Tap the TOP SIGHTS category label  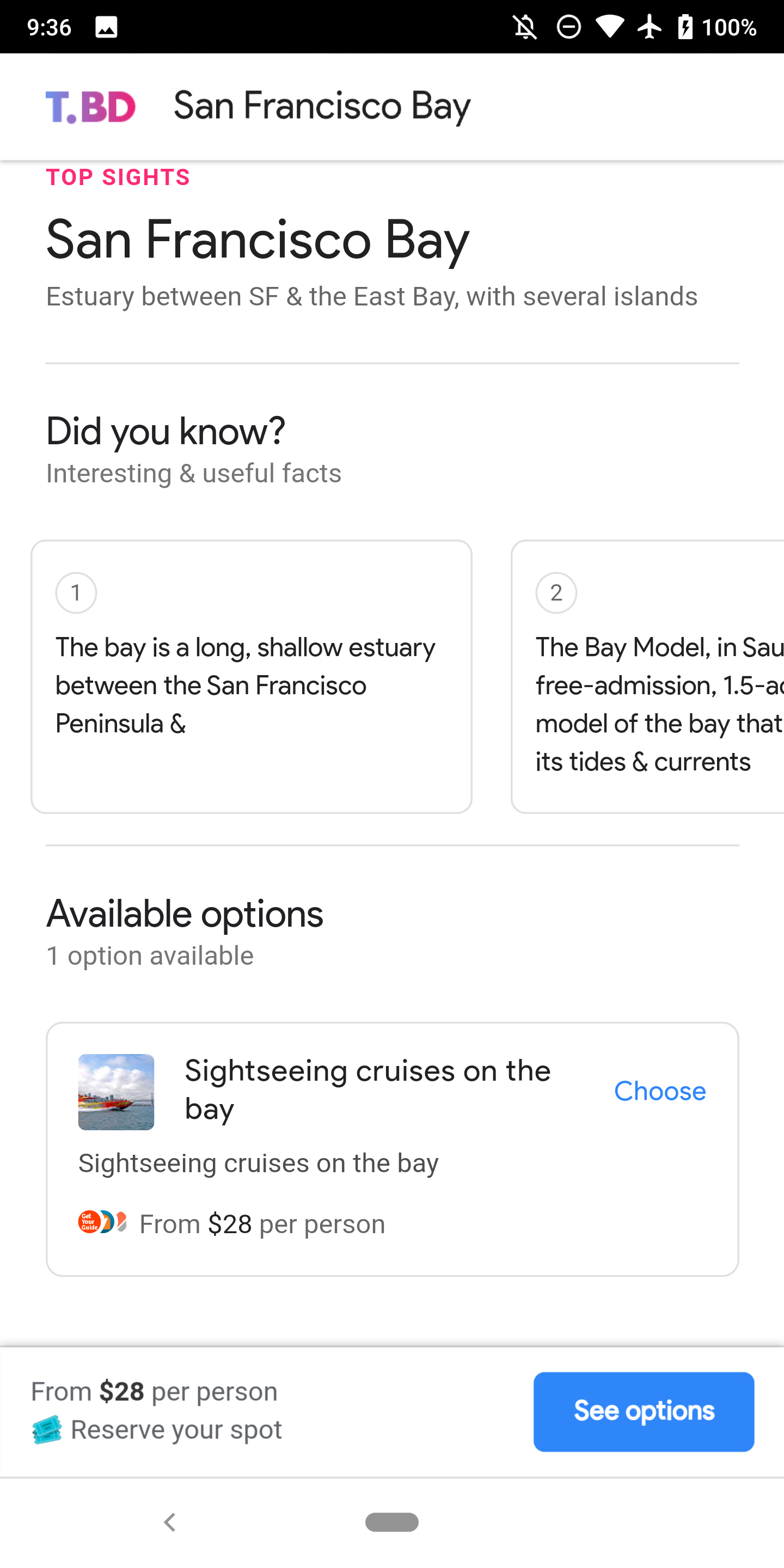[118, 177]
